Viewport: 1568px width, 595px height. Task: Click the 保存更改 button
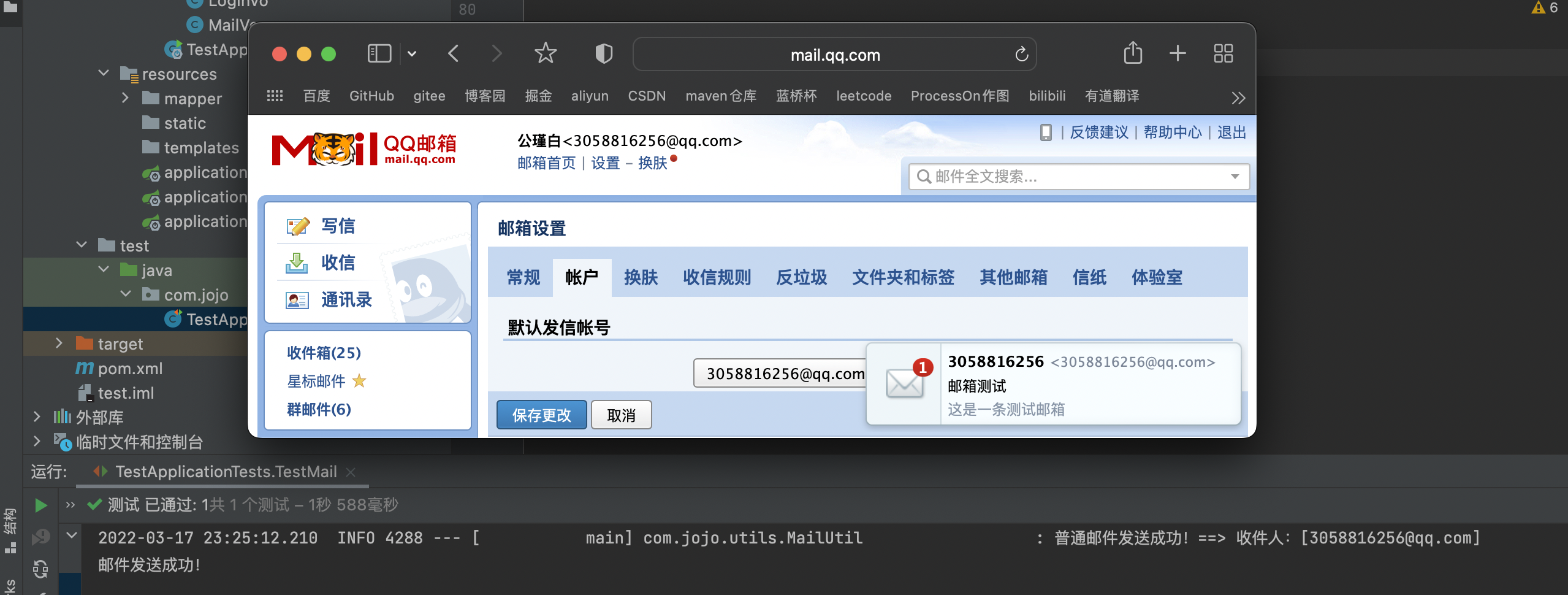point(541,415)
